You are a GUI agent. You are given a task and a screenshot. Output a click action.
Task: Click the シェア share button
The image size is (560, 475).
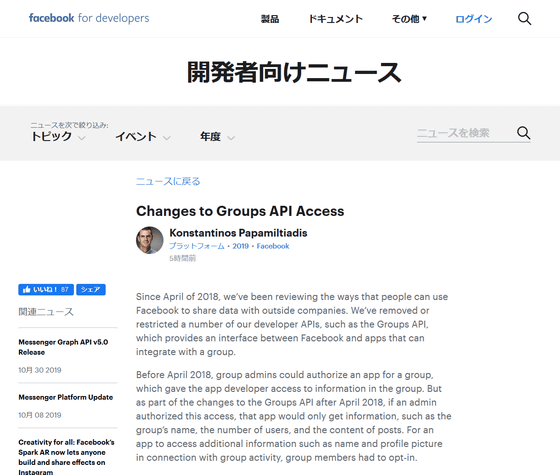point(91,289)
